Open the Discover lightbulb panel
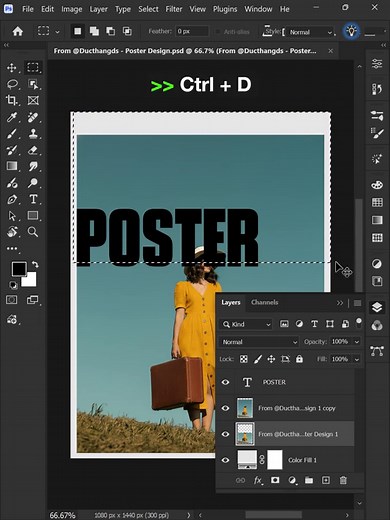390x520 pixels. [351, 32]
